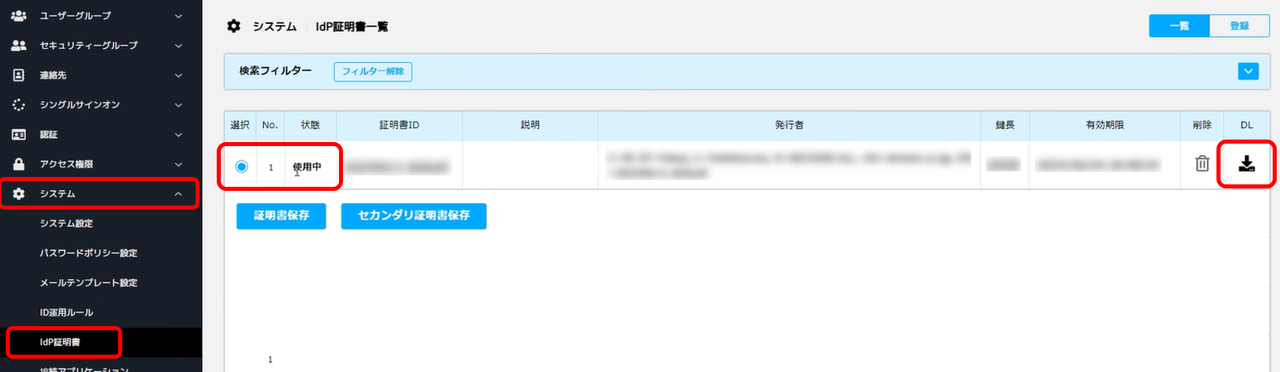Click the フィルター解除 button
The image size is (1280, 372).
pos(373,71)
